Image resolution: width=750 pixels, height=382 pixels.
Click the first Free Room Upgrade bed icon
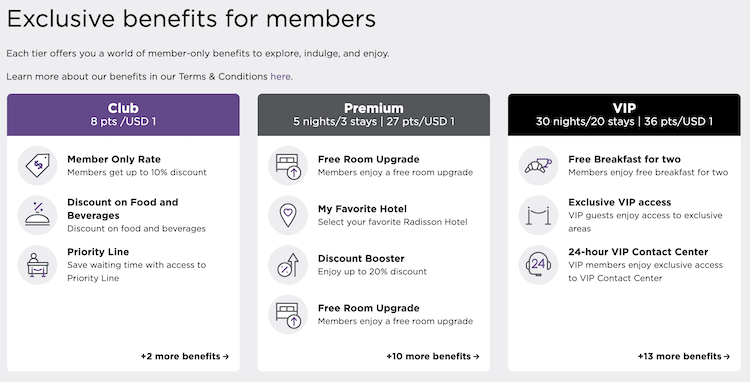pos(288,165)
